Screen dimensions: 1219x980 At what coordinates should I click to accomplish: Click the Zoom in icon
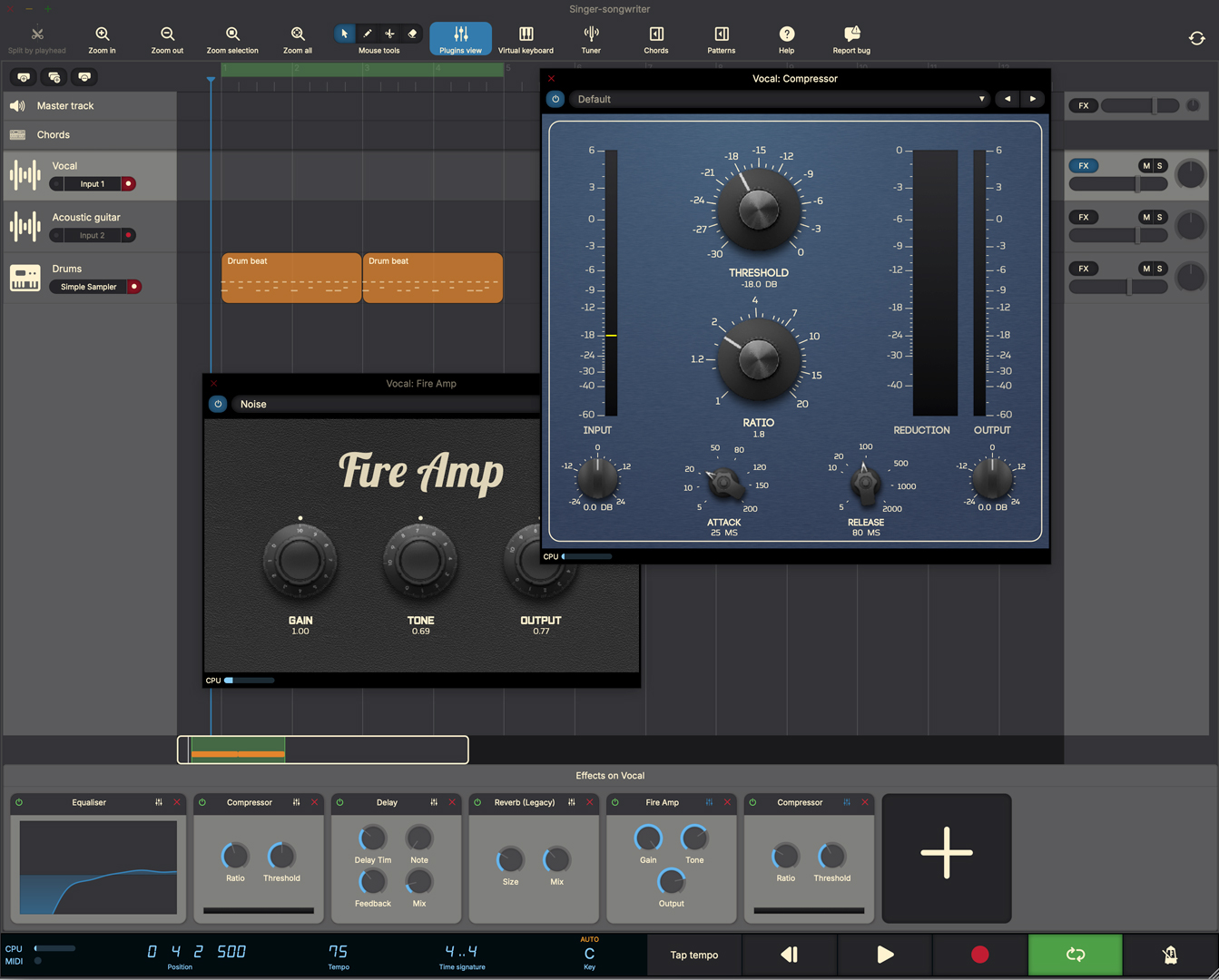coord(102,38)
